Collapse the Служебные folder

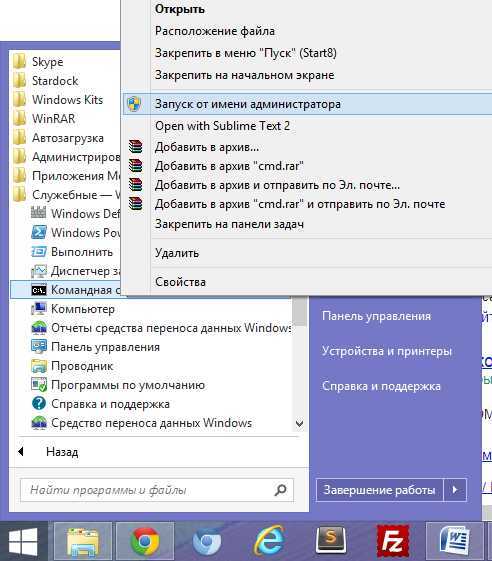click(x=67, y=195)
